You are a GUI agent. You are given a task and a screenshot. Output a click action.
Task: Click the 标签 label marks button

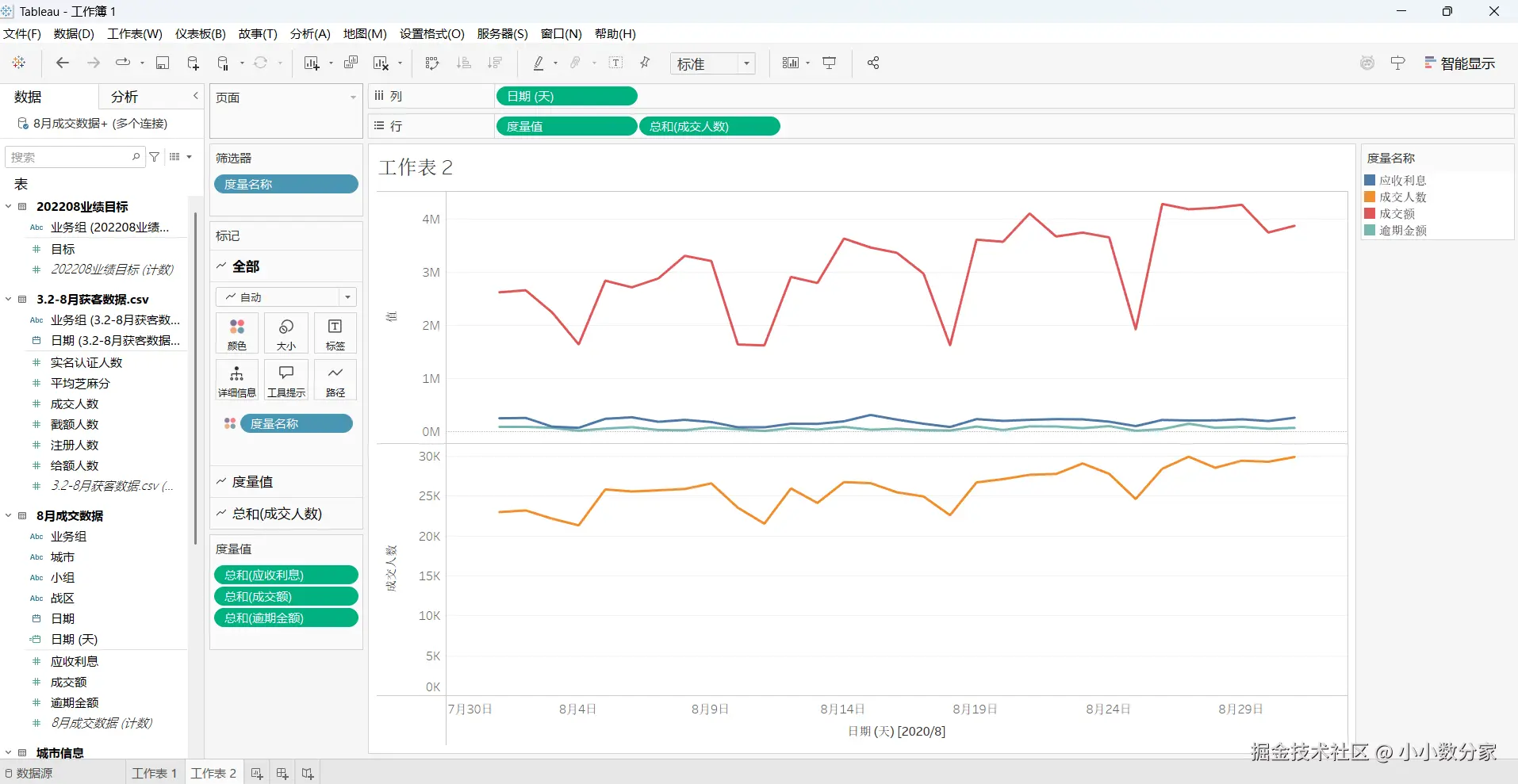tap(335, 334)
